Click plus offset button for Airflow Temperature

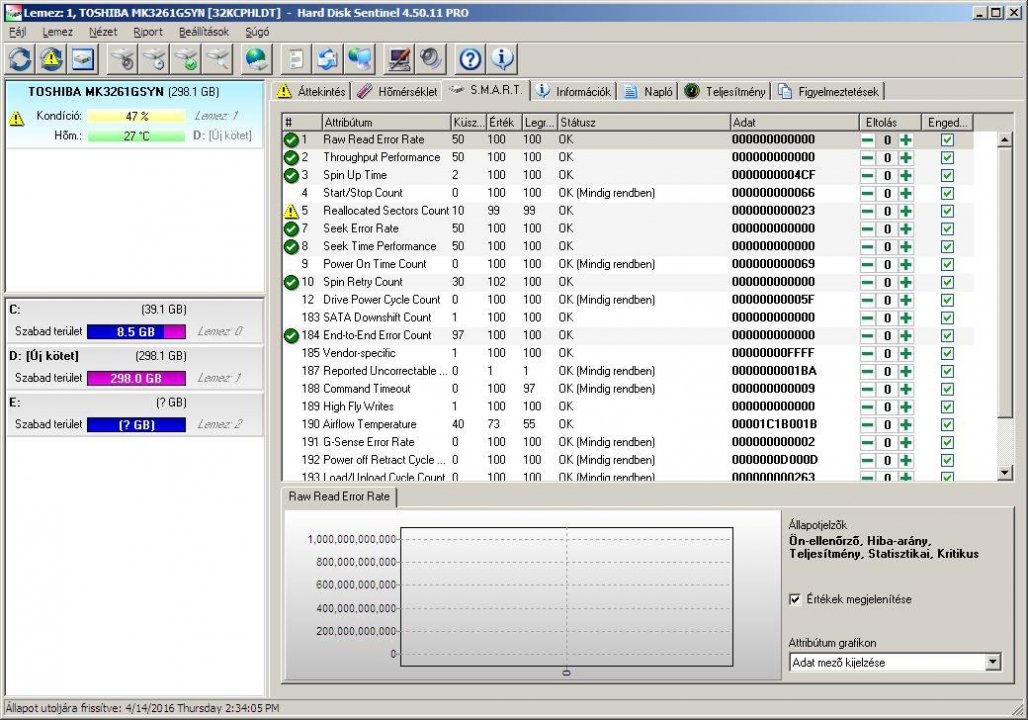[906, 424]
